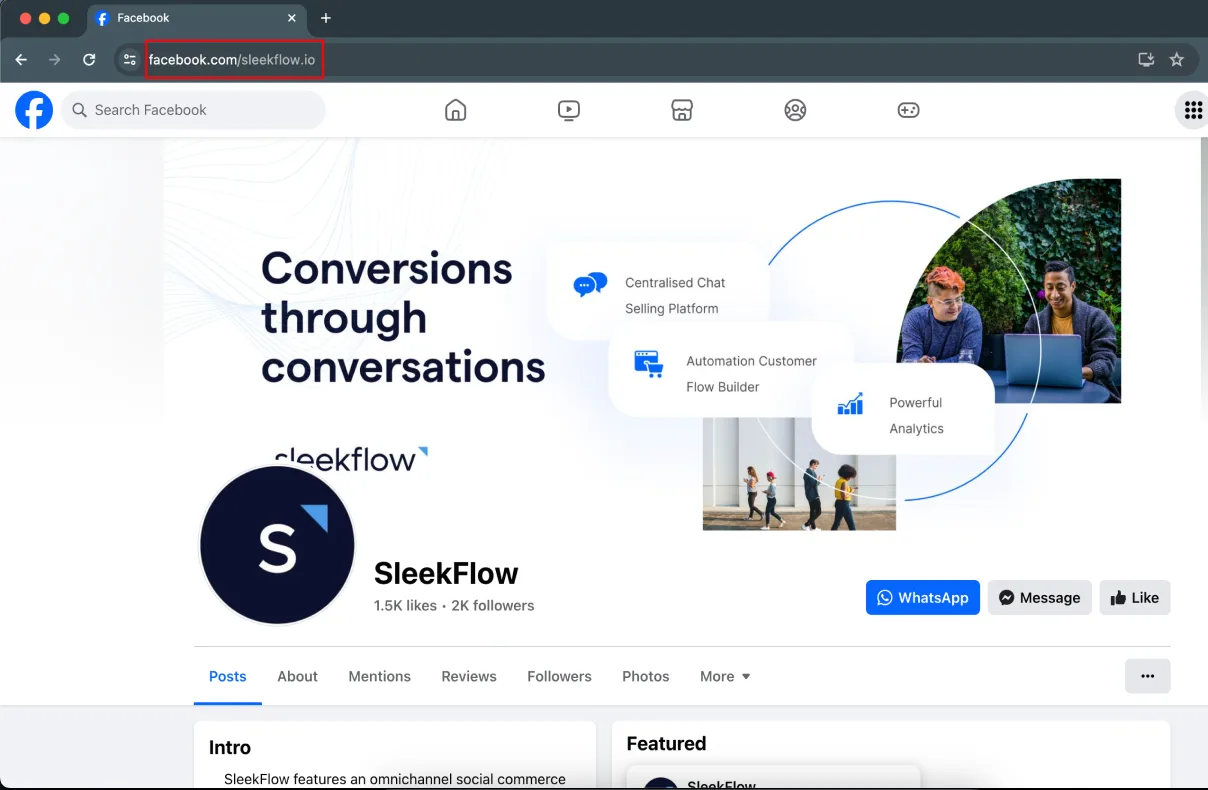Image resolution: width=1208 pixels, height=790 pixels.
Task: Click the browser address bar URL
Action: [x=232, y=60]
